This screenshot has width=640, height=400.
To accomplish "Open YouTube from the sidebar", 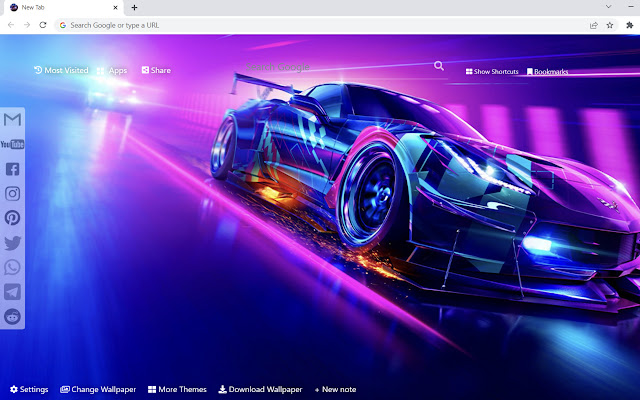I will click(x=12, y=144).
